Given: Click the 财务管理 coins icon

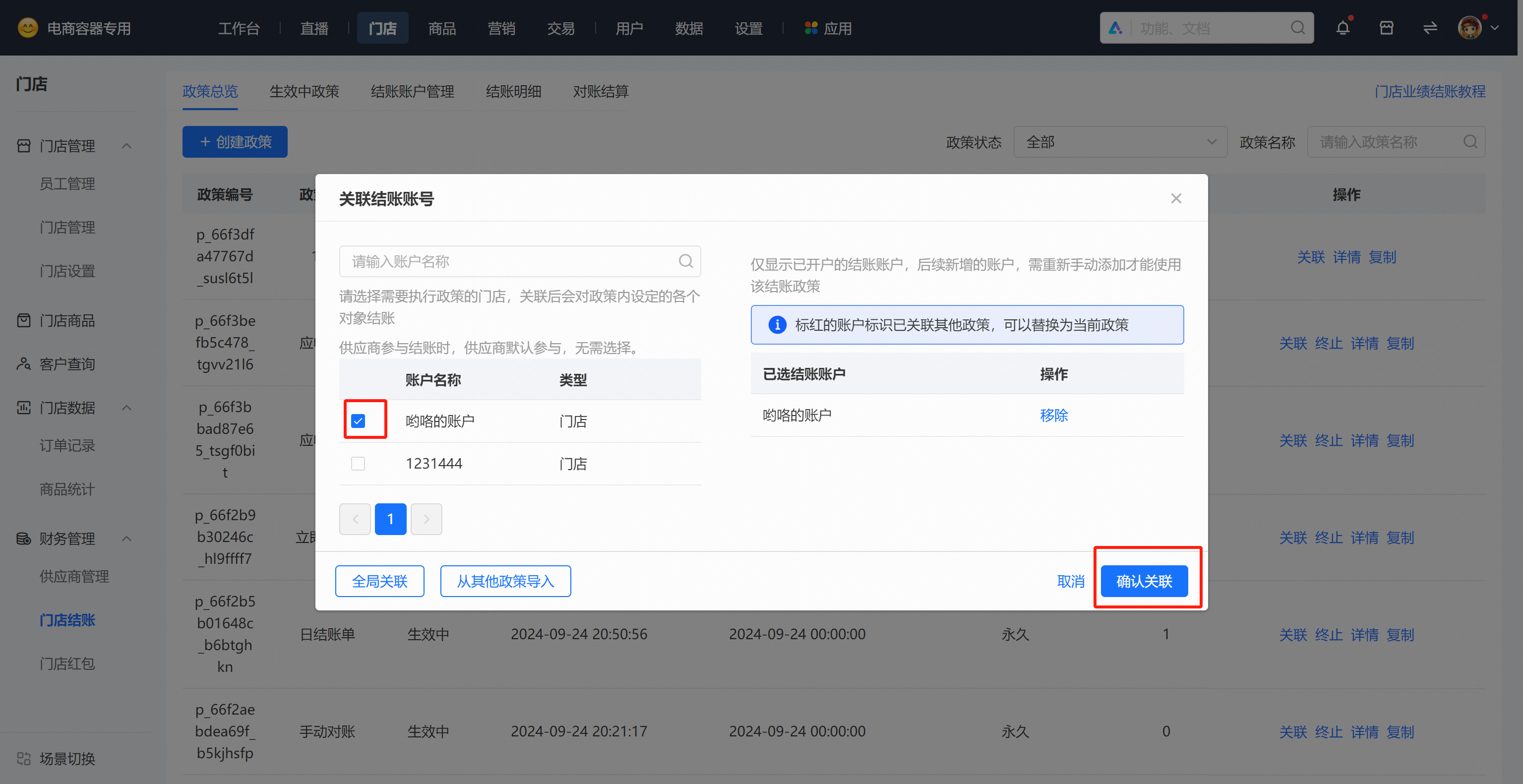Looking at the screenshot, I should [24, 538].
